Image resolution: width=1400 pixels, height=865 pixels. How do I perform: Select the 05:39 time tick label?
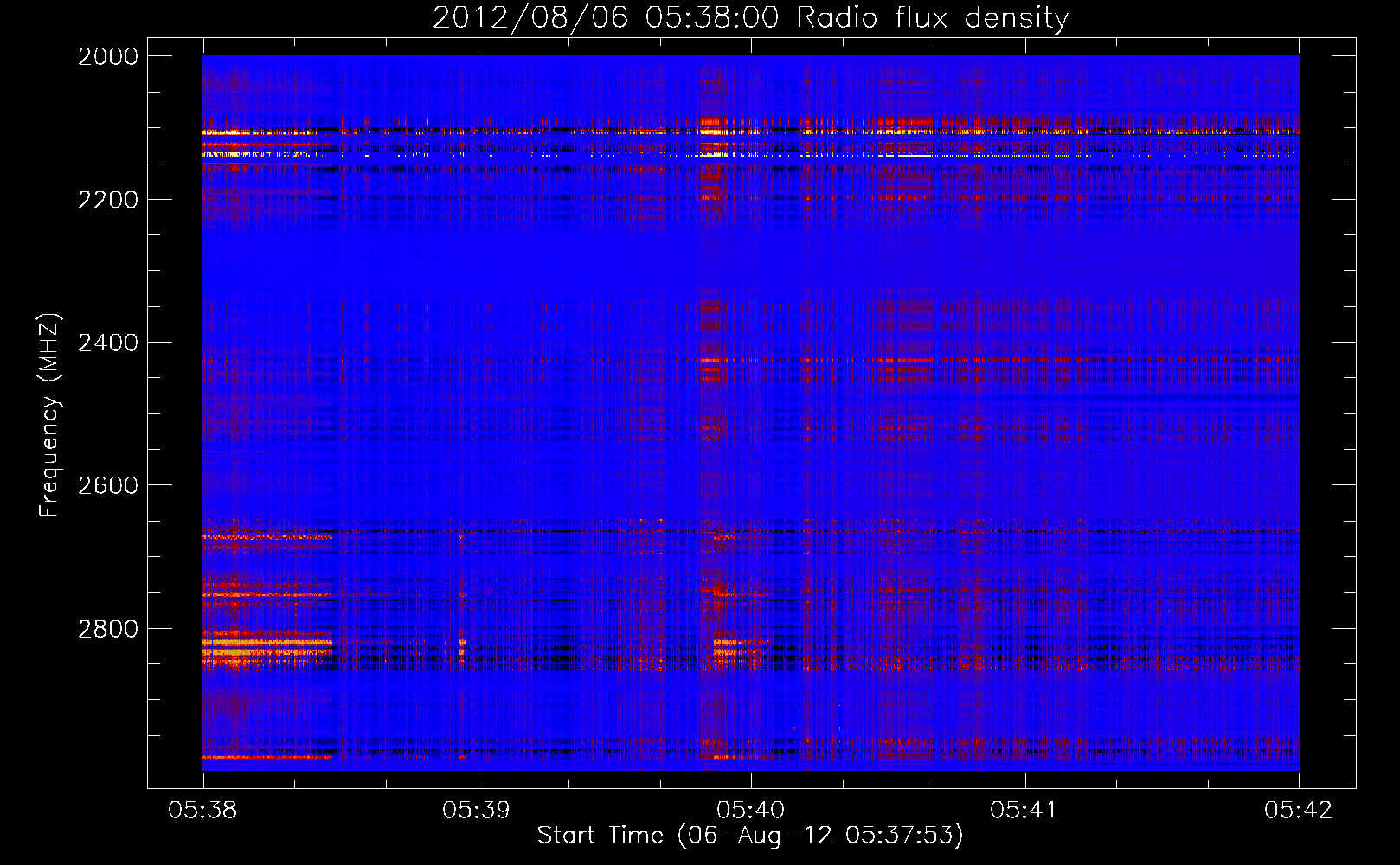[x=477, y=810]
